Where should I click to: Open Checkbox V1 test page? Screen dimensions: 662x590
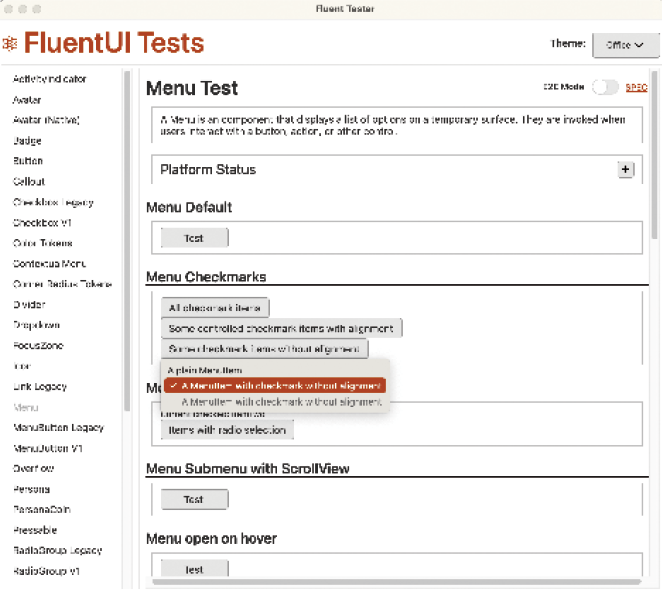(x=42, y=223)
